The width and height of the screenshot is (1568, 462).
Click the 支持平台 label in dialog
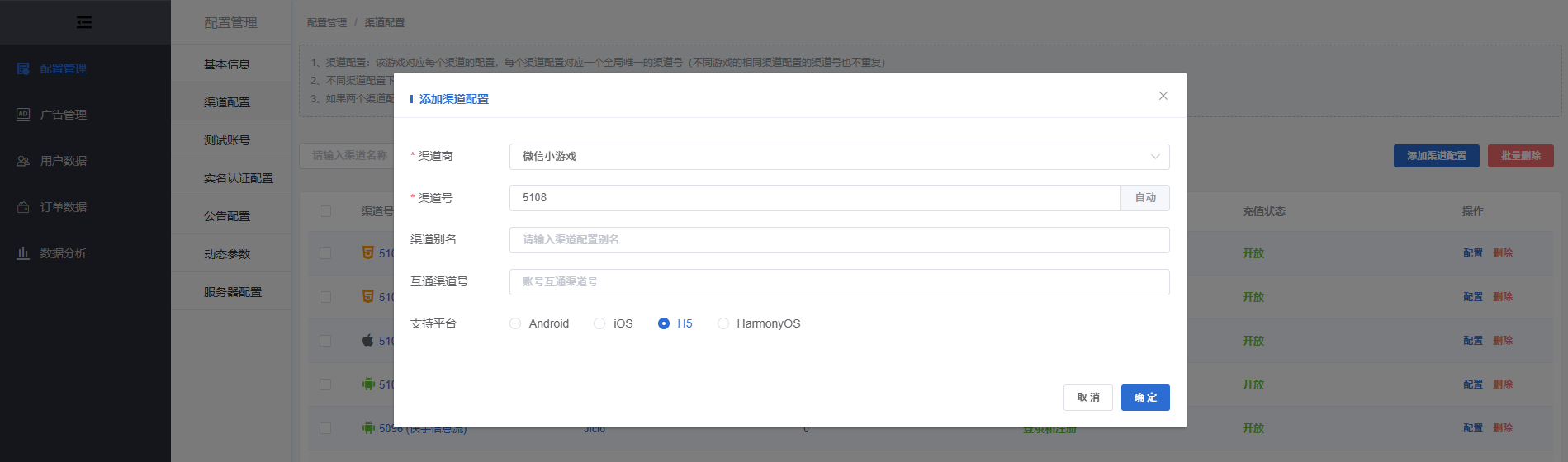[x=433, y=323]
